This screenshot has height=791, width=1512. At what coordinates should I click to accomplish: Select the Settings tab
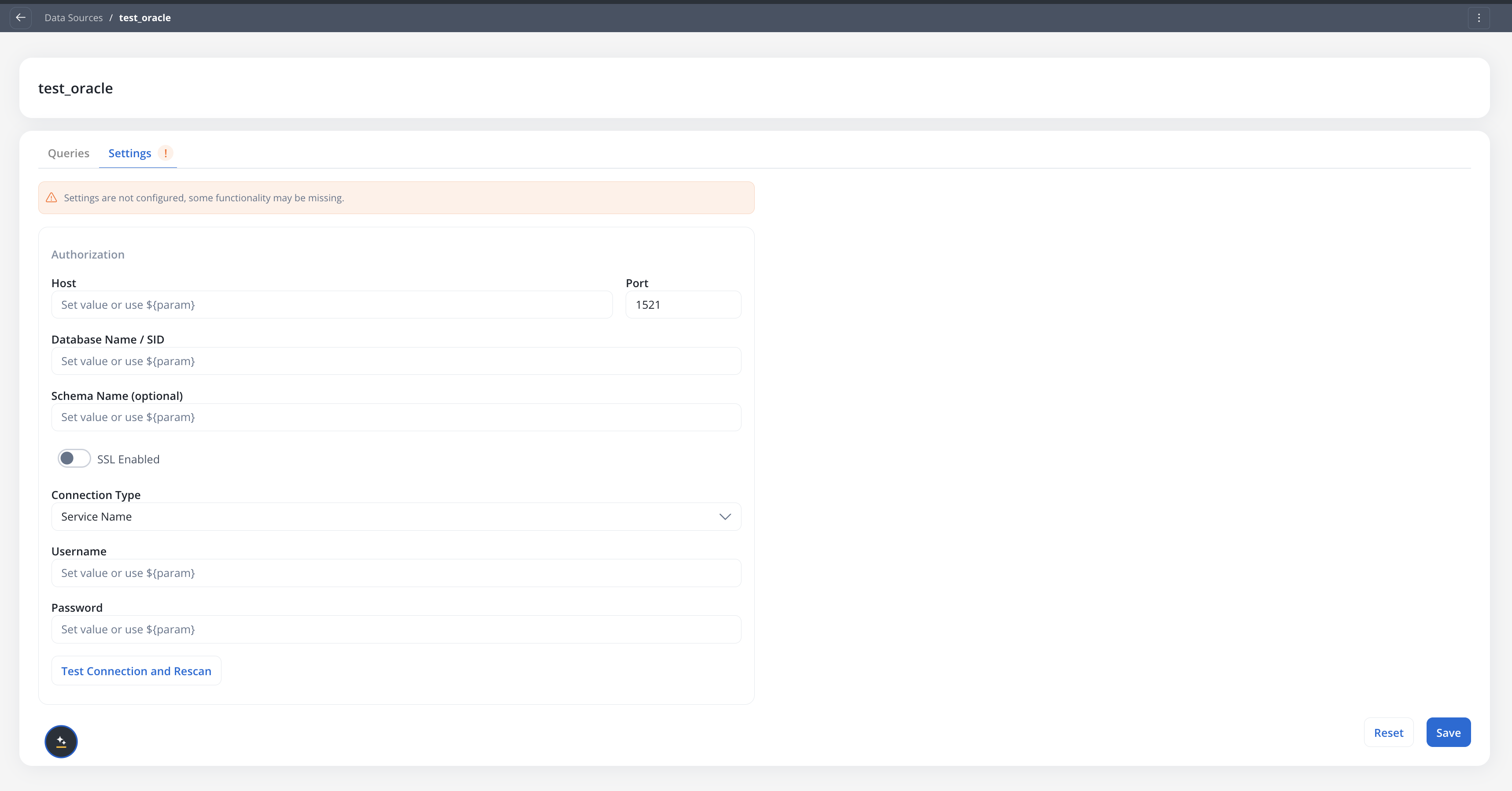pyautogui.click(x=130, y=153)
